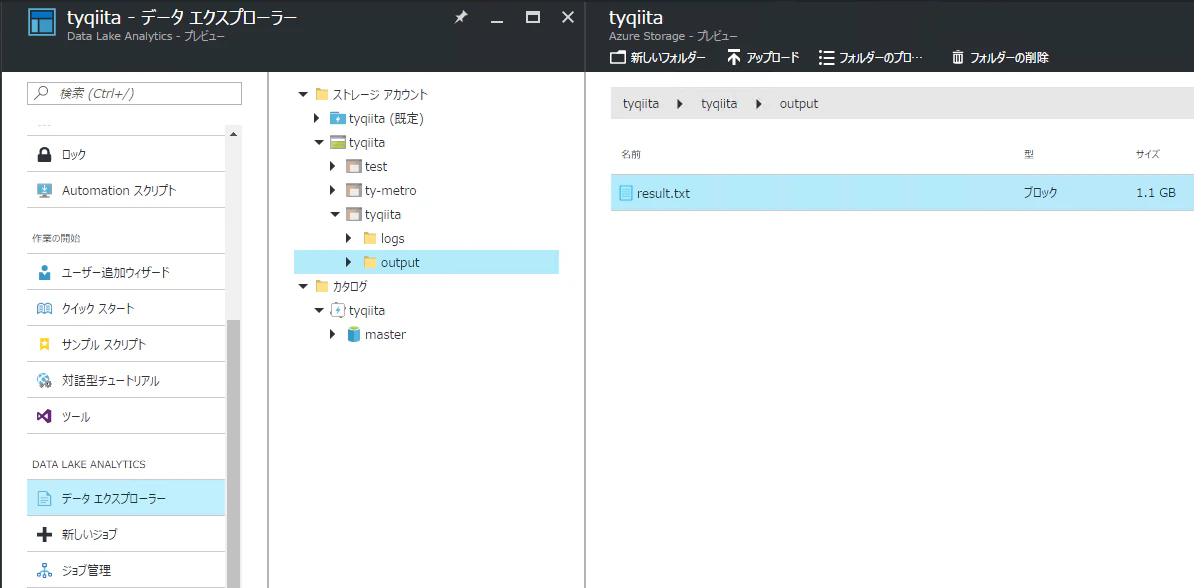Screen dimensions: 1194x588
Task: Expand the output folder node
Action: click(349, 263)
